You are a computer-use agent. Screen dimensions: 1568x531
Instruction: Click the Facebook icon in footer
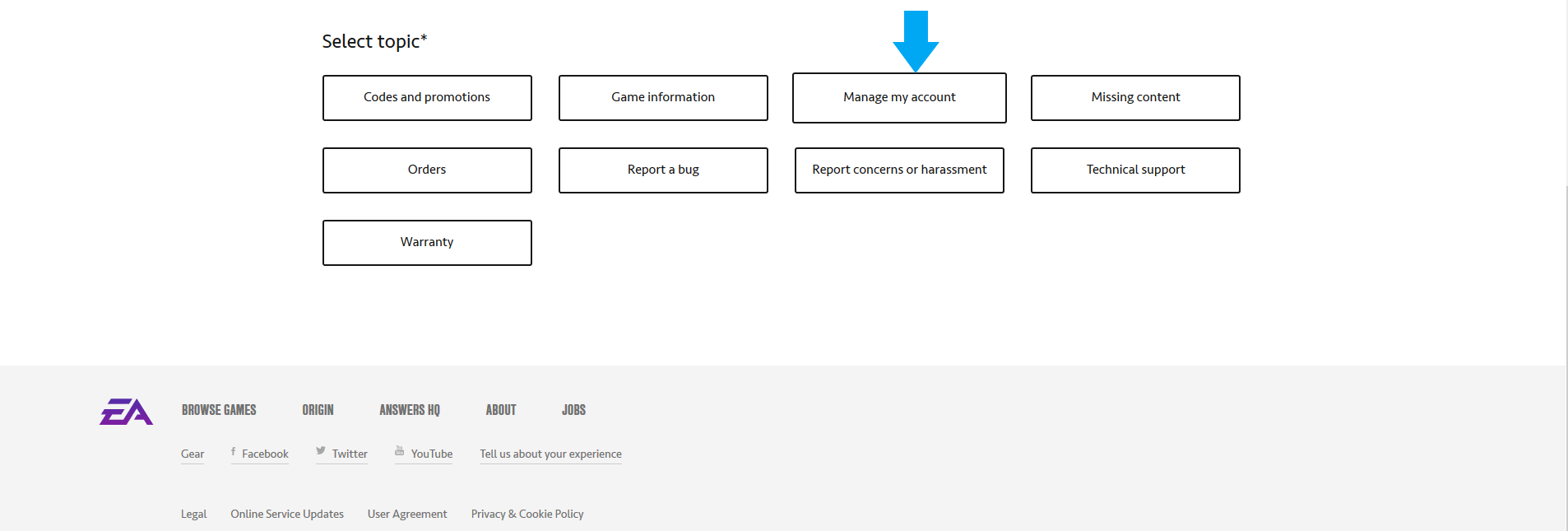pos(234,451)
